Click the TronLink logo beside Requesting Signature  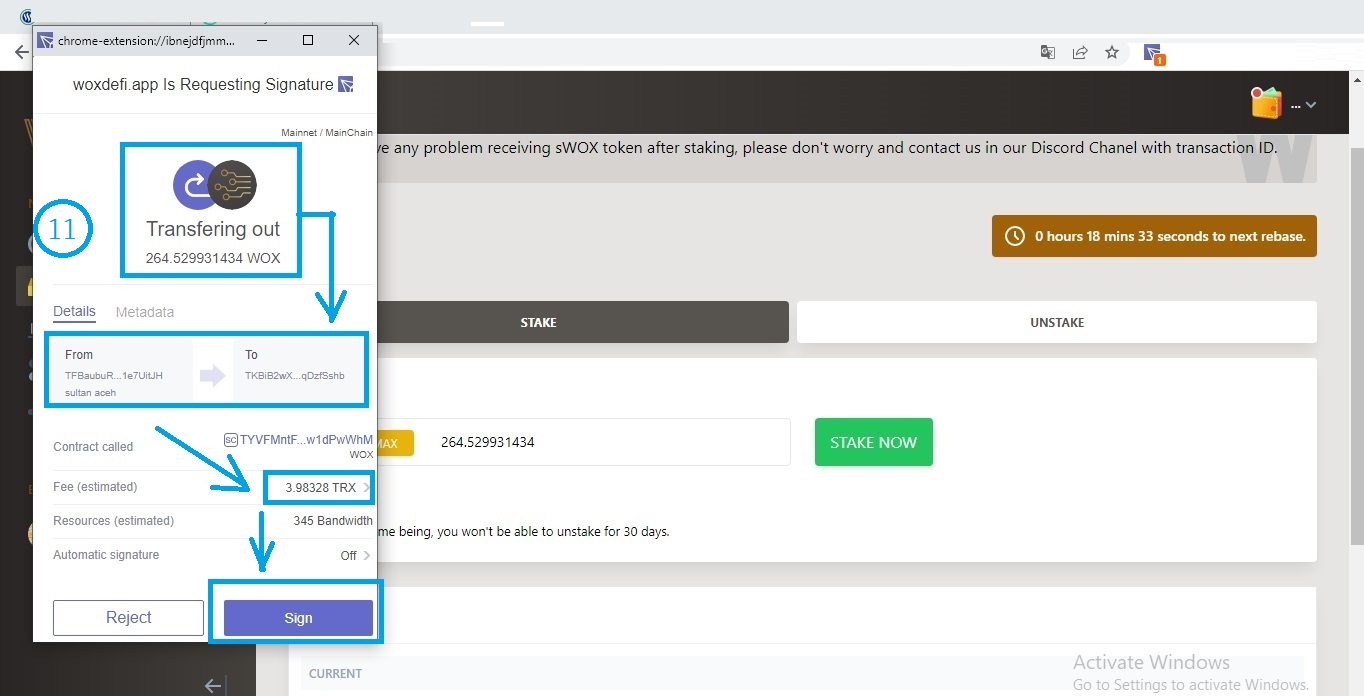point(345,85)
